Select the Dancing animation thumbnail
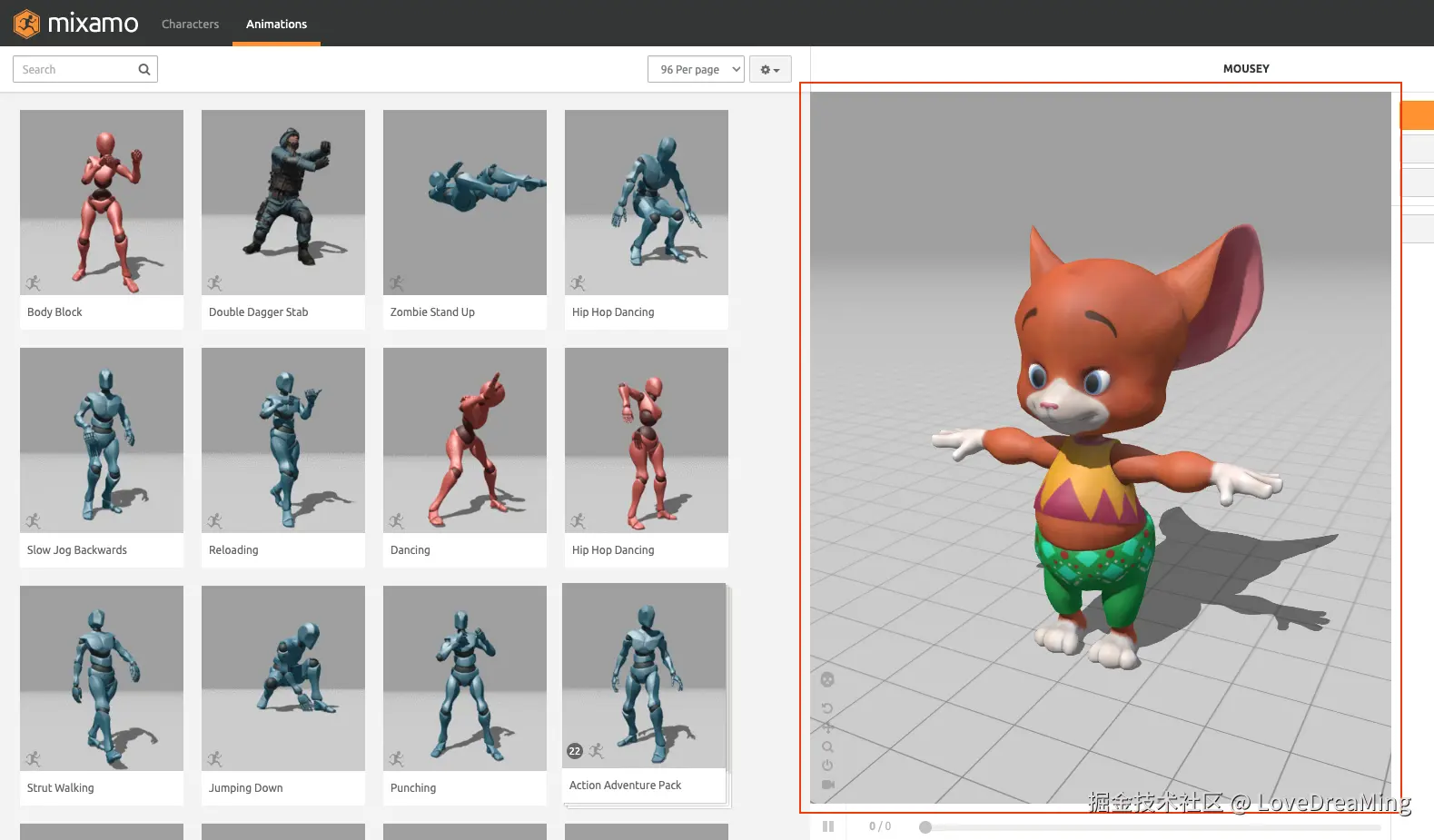 pos(465,440)
